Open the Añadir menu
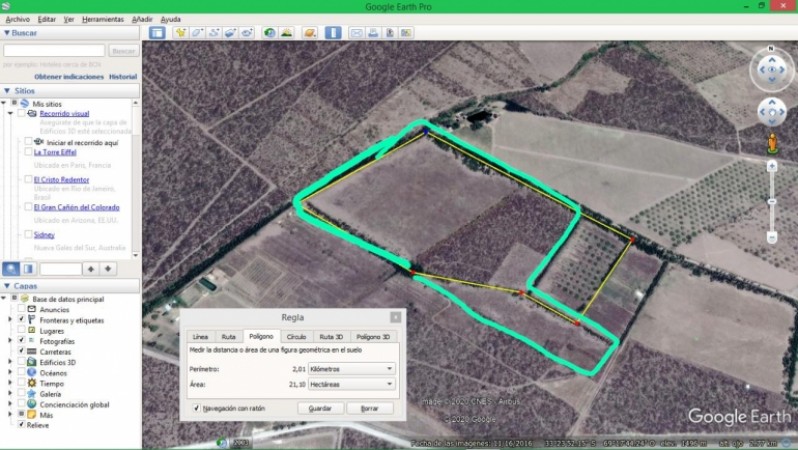The width and height of the screenshot is (798, 450). (142, 19)
